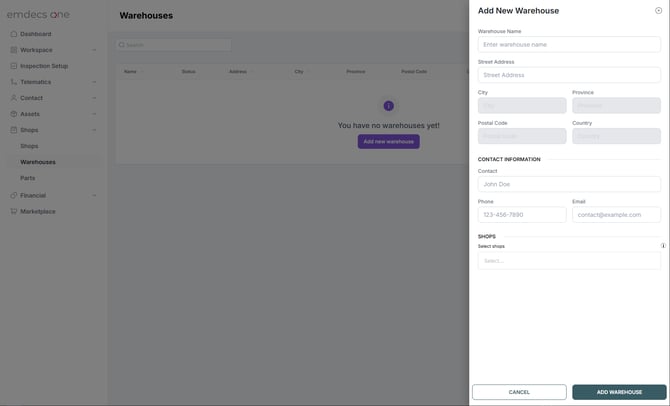Click the Financial icon in sidebar
The height and width of the screenshot is (406, 670).
[14, 195]
